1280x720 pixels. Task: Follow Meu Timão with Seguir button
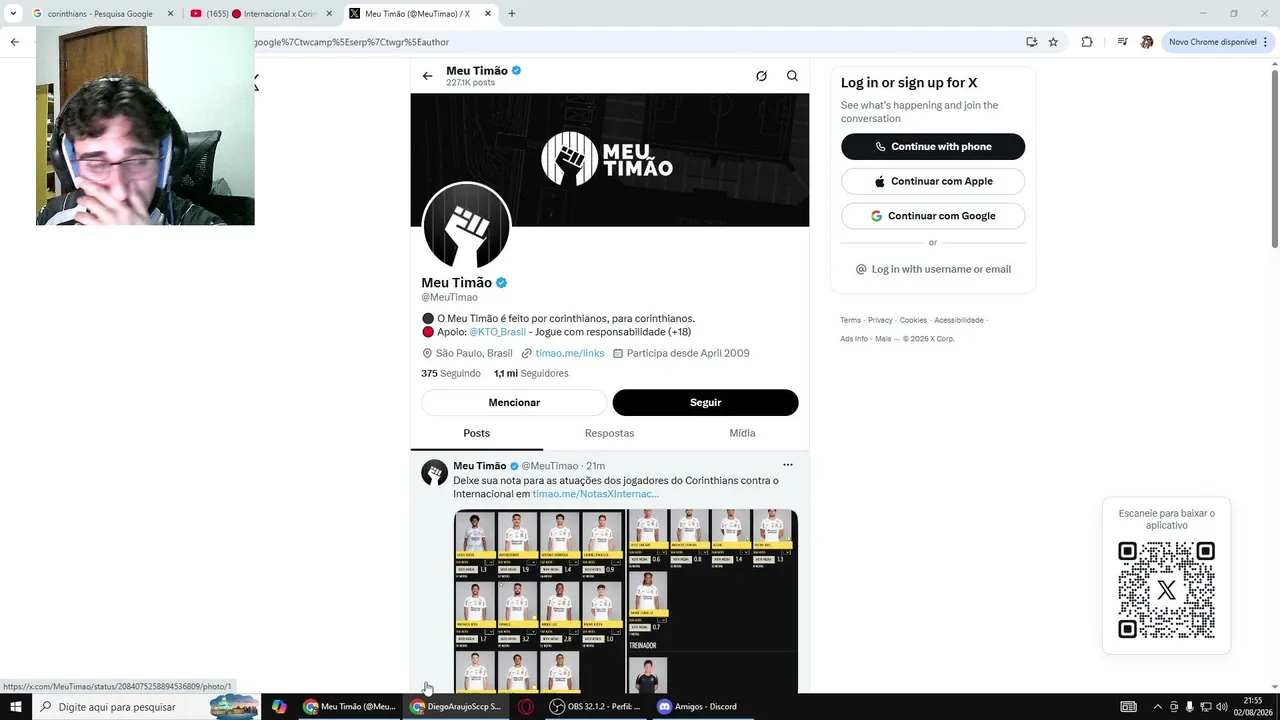(x=705, y=402)
